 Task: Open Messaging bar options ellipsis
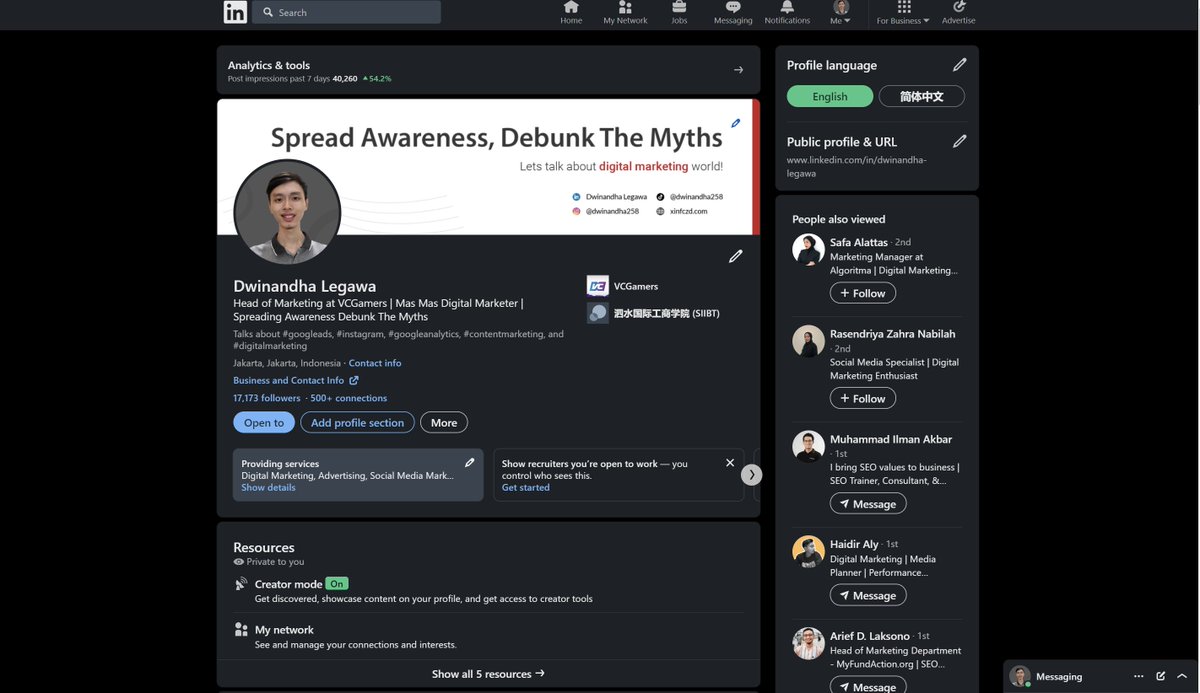(x=1139, y=676)
